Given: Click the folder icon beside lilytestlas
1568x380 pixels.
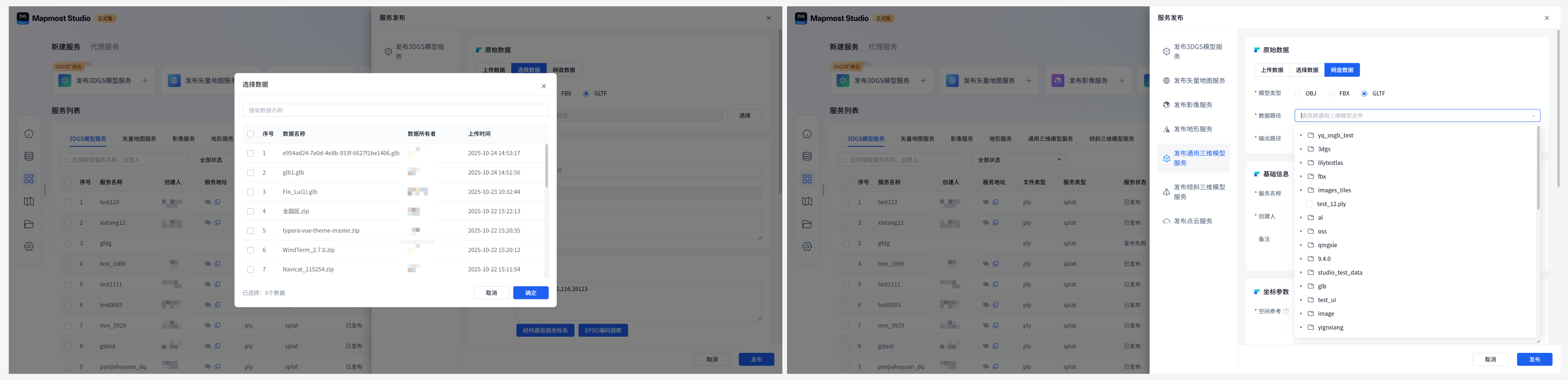Looking at the screenshot, I should click(x=1310, y=163).
